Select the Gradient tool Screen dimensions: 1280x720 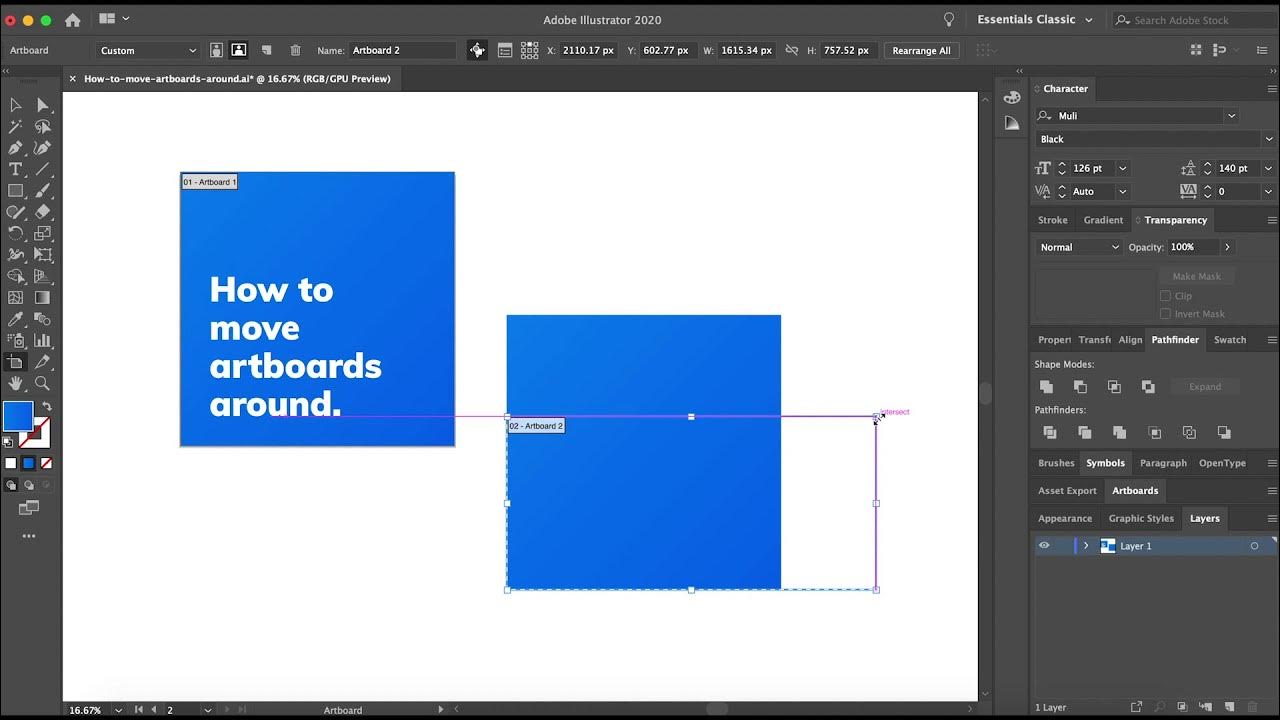tap(42, 297)
